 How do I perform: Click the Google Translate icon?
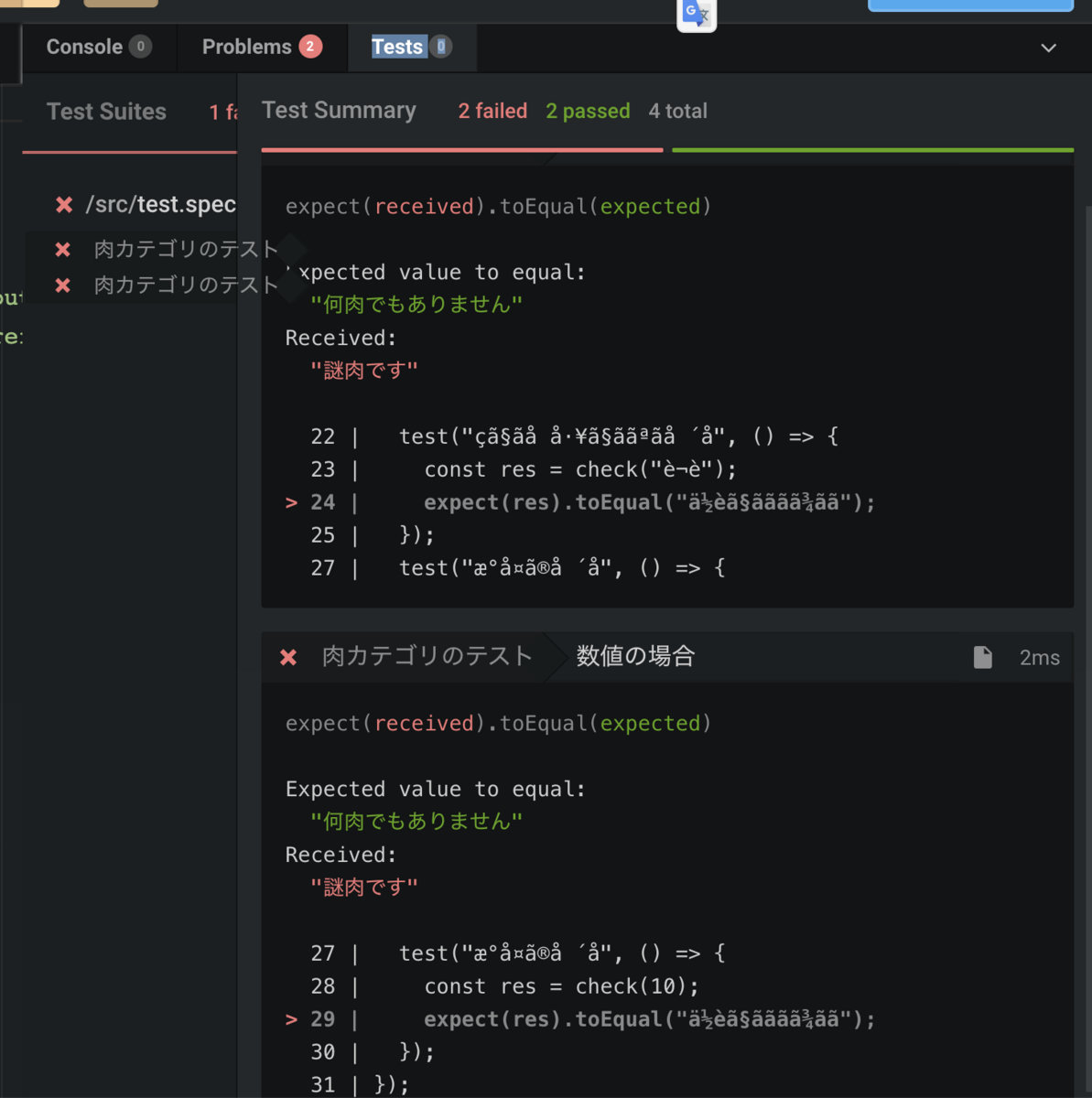696,14
